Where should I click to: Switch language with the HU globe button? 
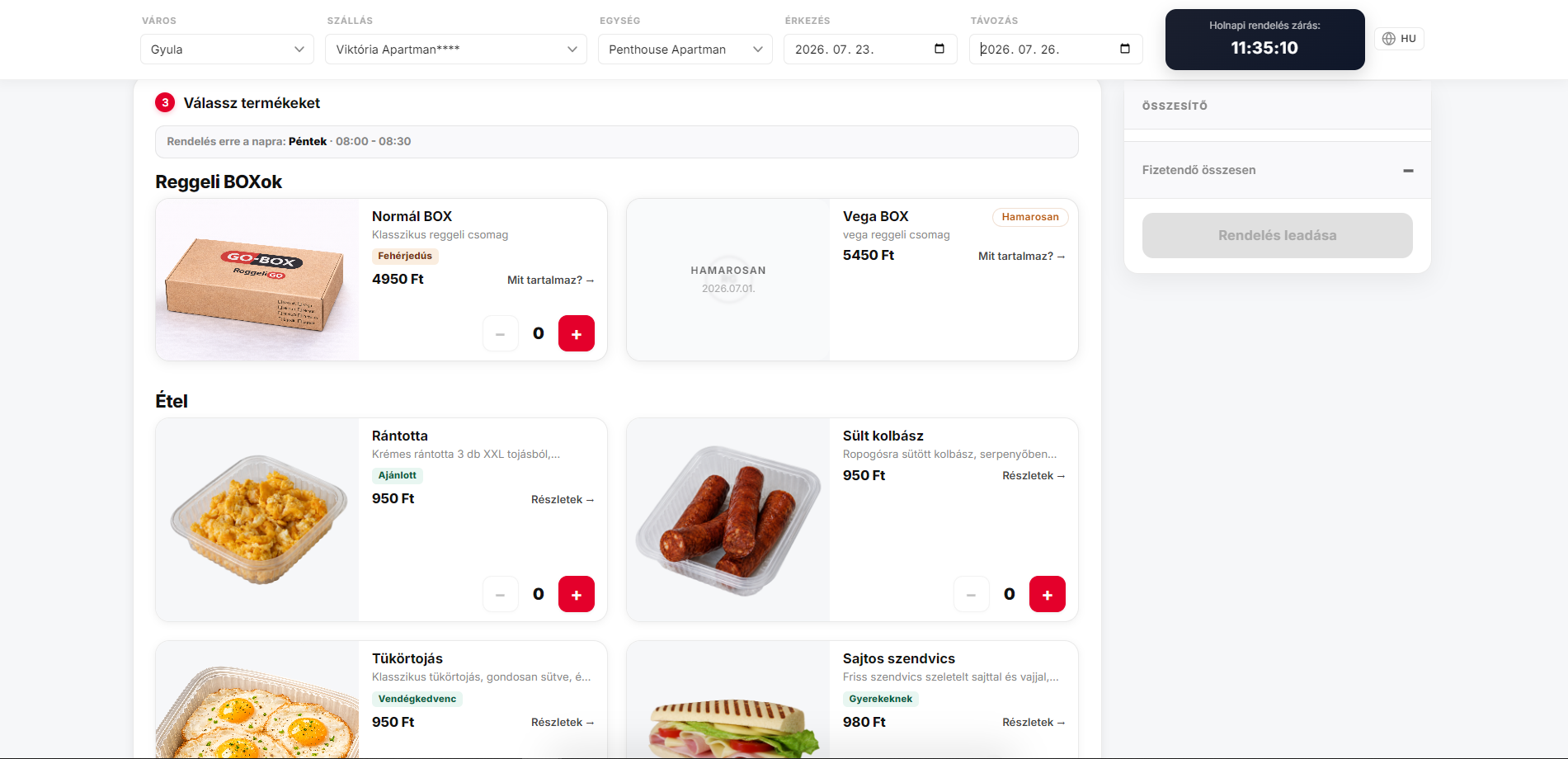1399,39
